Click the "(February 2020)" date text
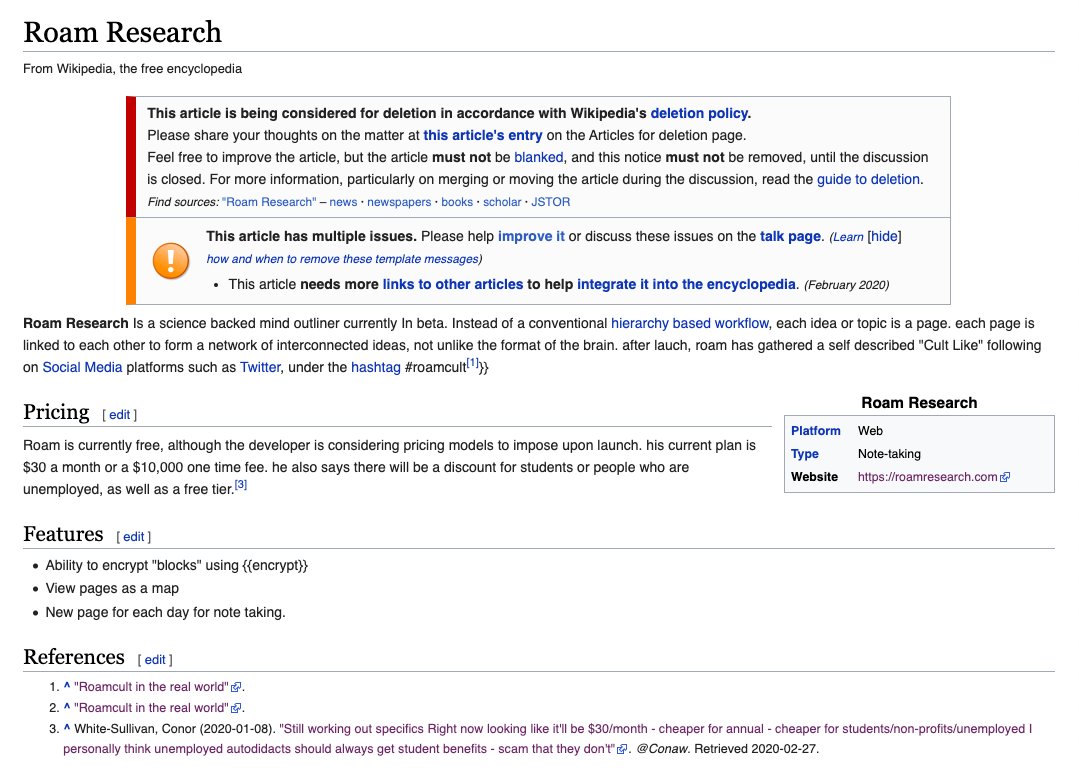This screenshot has width=1079, height=773. point(846,285)
